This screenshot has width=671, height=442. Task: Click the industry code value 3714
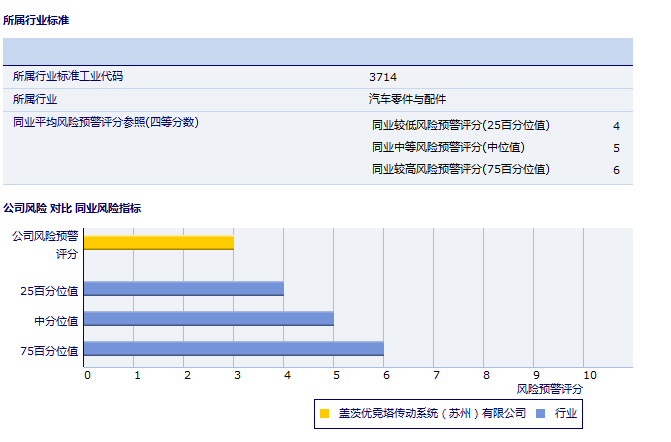pyautogui.click(x=383, y=77)
